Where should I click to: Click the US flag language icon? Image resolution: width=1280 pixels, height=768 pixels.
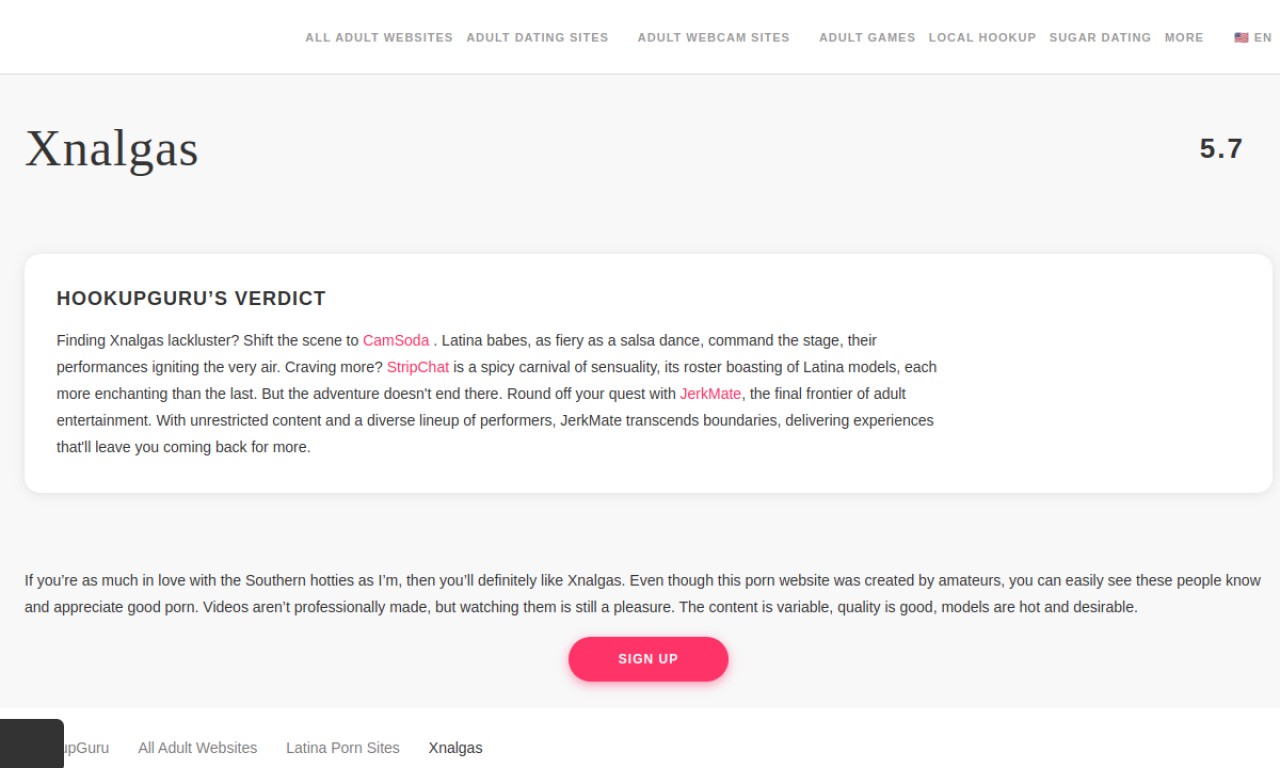point(1241,38)
